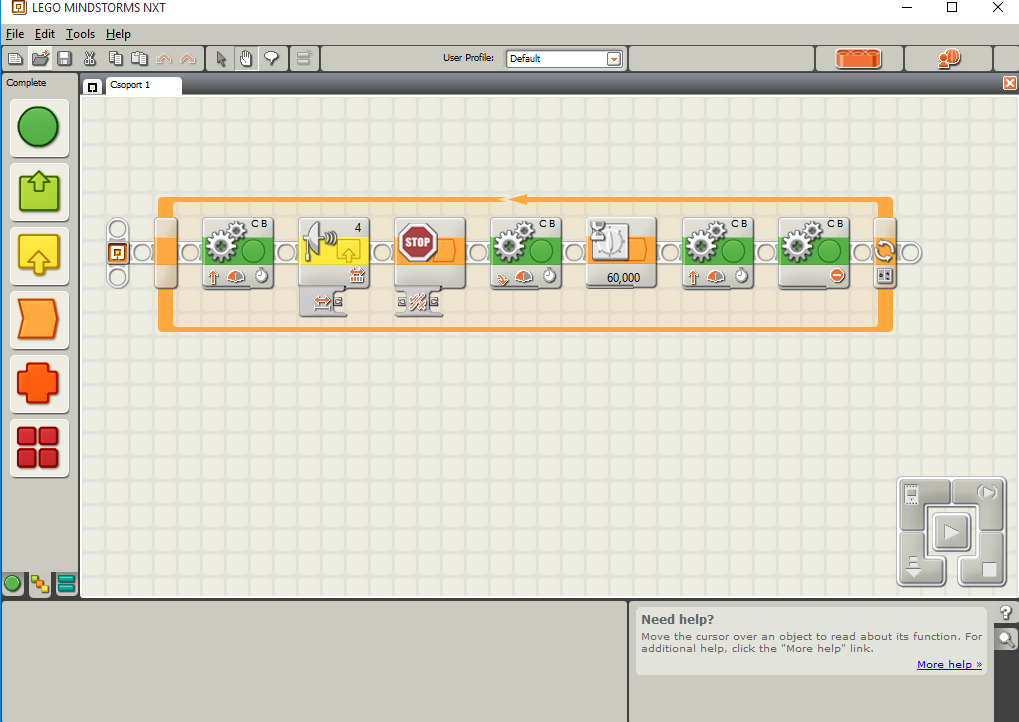Open the Action blocks palette

pyautogui.click(x=38, y=192)
